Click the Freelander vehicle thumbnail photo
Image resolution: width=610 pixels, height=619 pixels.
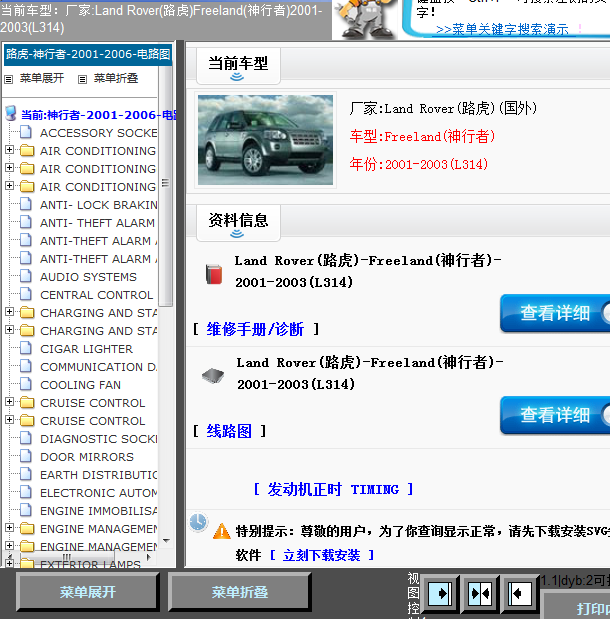(x=265, y=140)
